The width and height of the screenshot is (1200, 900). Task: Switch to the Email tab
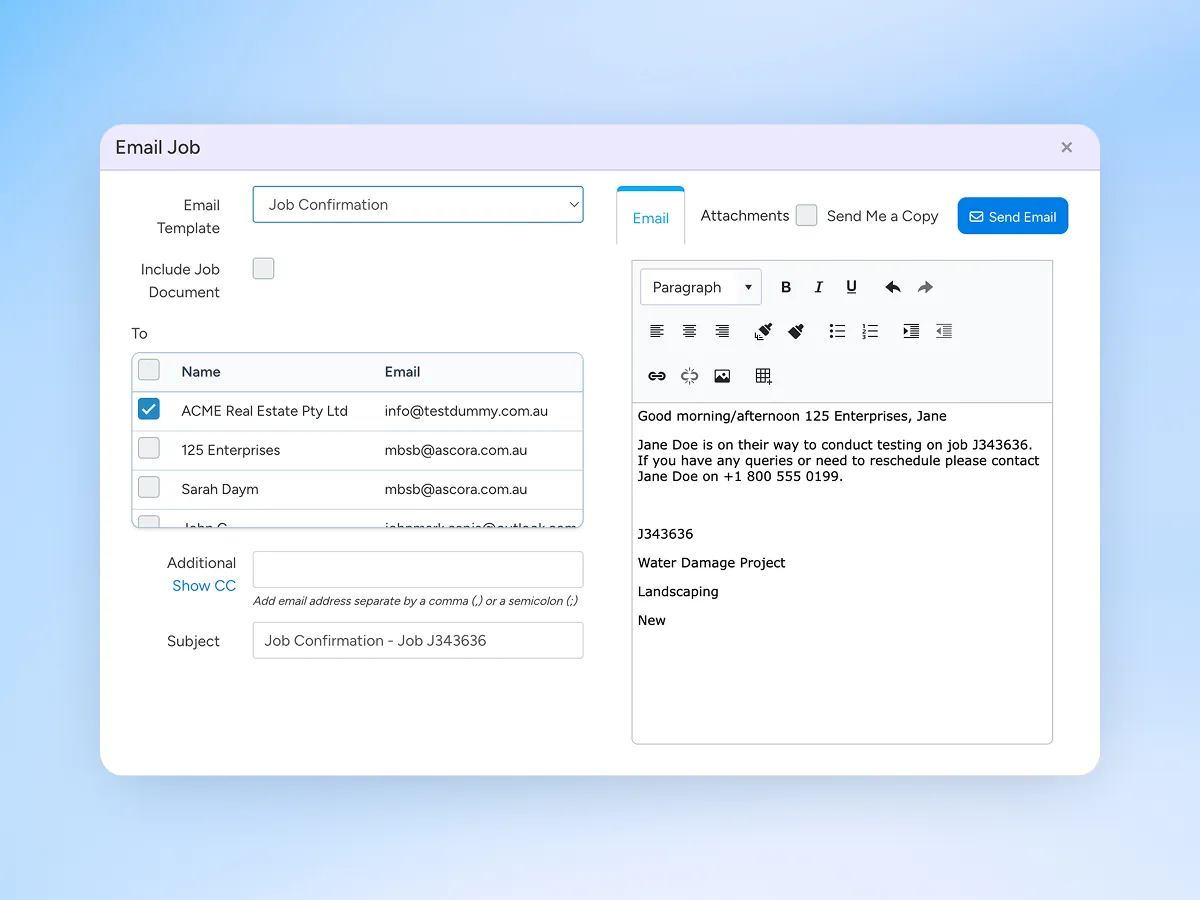[x=651, y=218]
